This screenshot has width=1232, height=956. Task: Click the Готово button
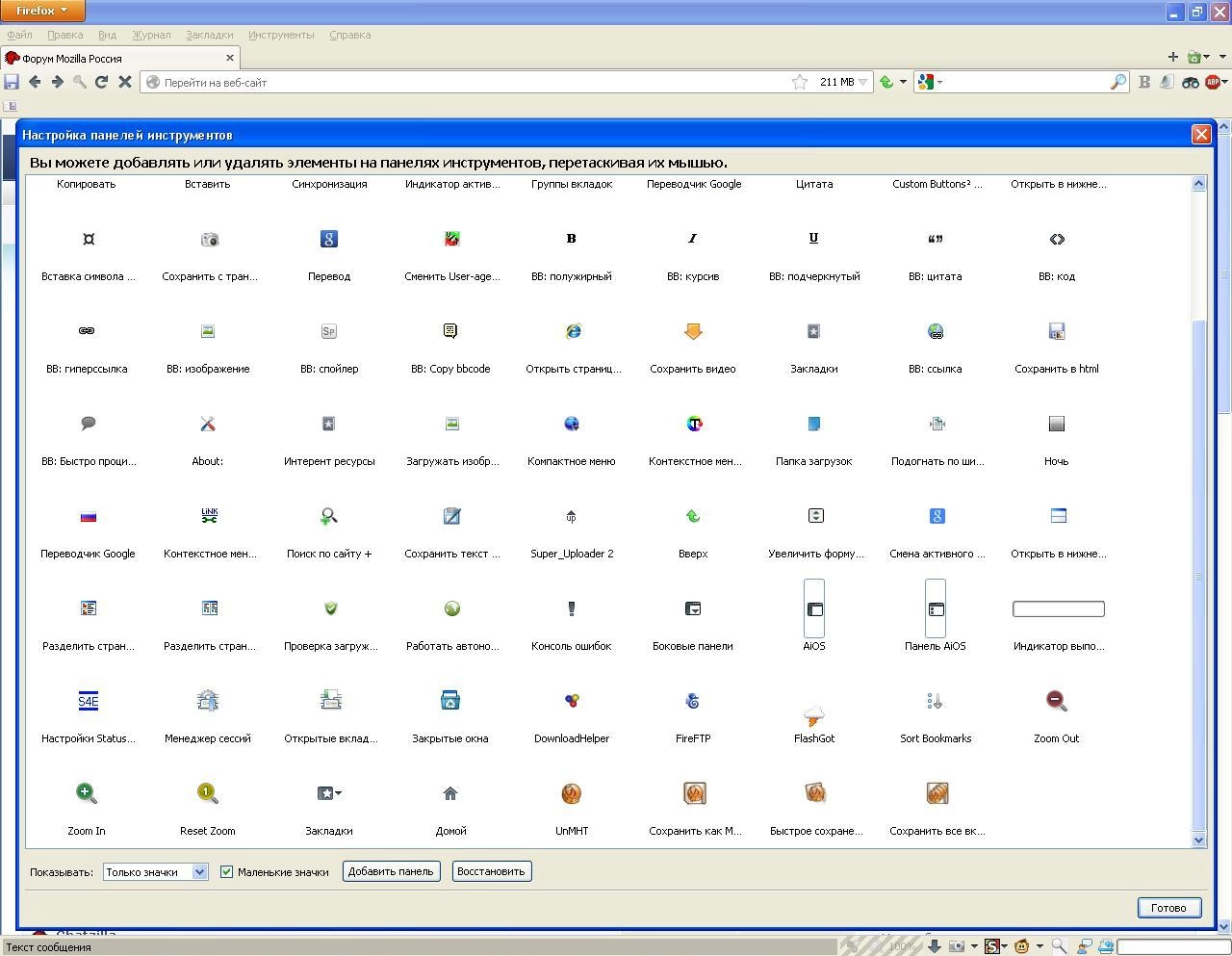click(x=1168, y=908)
